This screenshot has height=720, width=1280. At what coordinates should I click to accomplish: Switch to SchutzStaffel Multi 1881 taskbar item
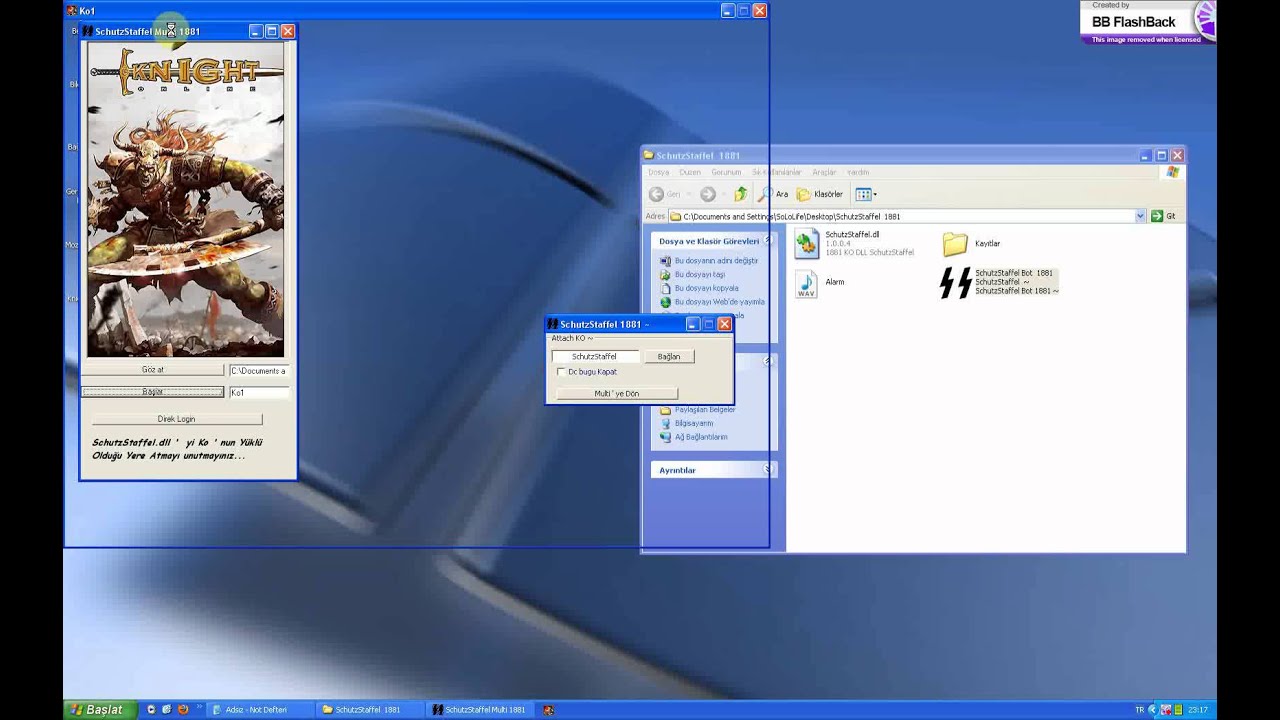(480, 710)
